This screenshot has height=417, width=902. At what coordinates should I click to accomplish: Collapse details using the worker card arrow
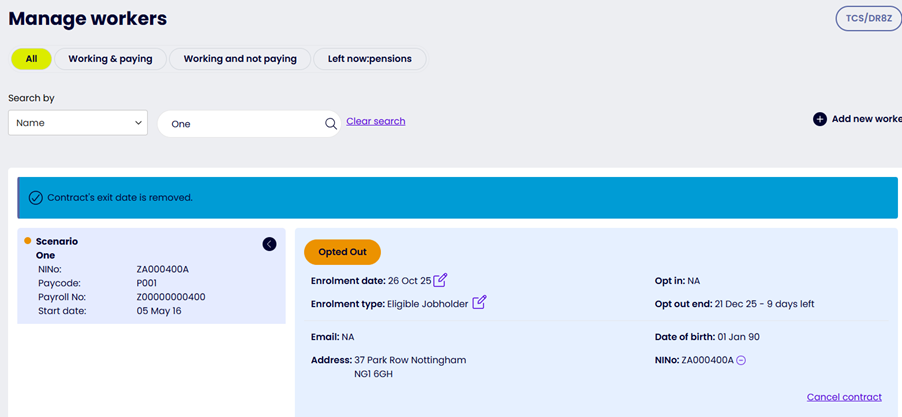269,244
